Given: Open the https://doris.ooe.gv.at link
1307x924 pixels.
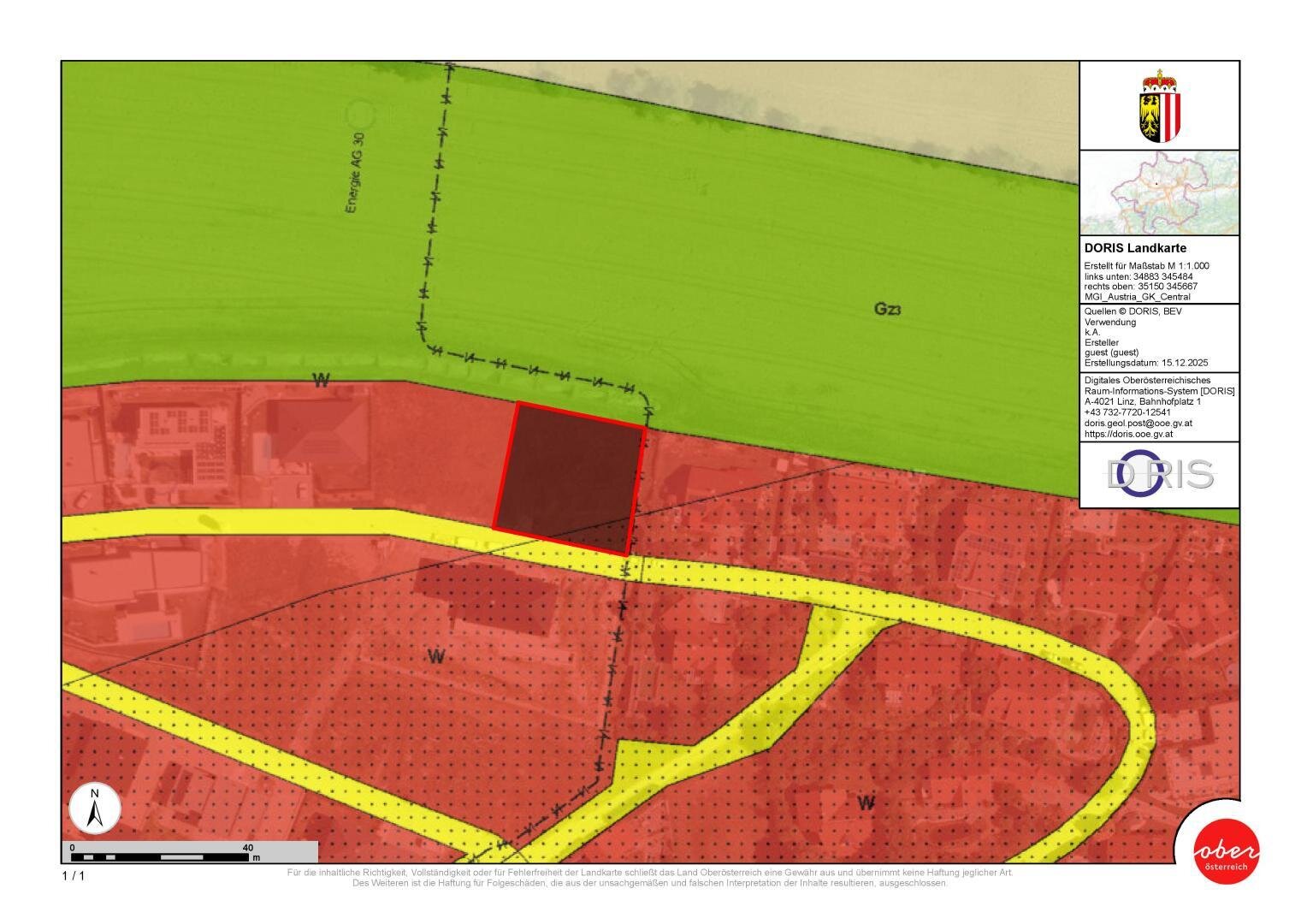Looking at the screenshot, I should (1128, 434).
